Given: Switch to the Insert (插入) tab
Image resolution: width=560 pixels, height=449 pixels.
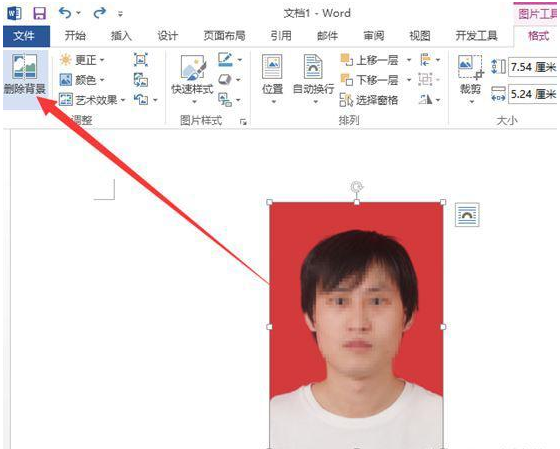Looking at the screenshot, I should [121, 36].
